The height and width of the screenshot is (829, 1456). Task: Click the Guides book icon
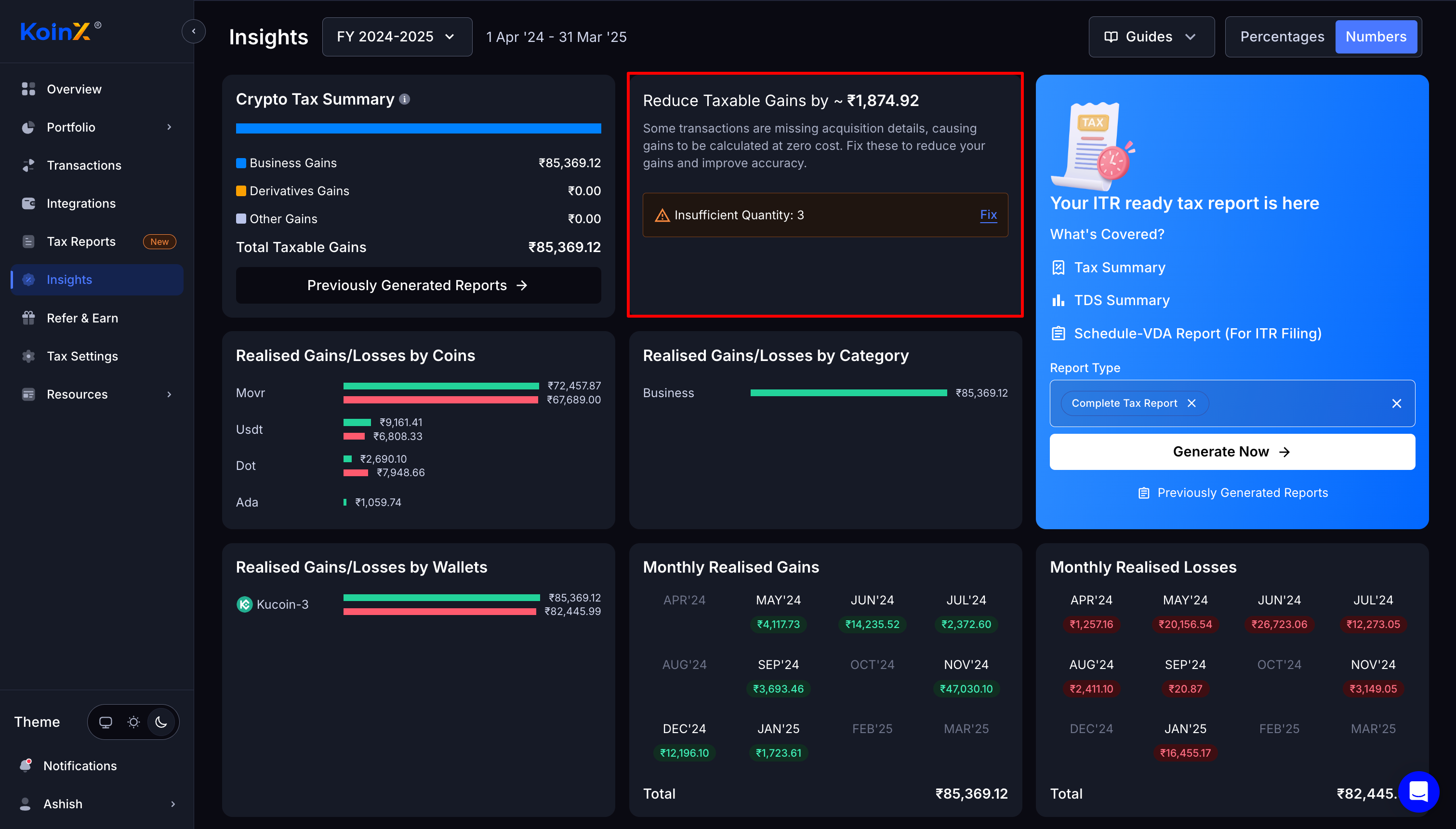pos(1110,37)
